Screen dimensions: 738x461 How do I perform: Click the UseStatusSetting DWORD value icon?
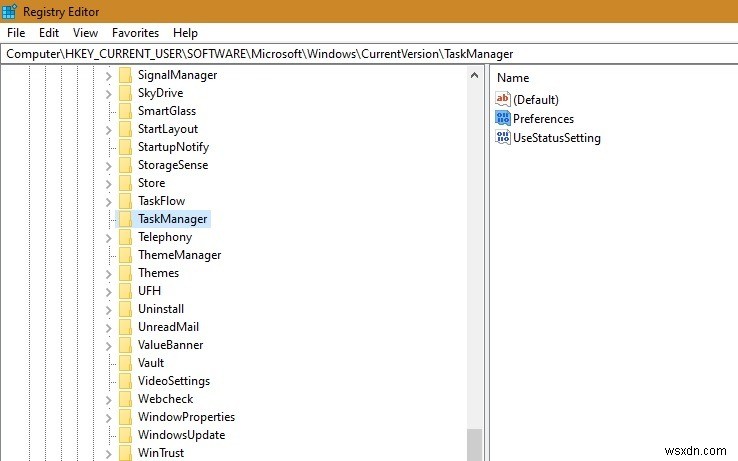[x=503, y=137]
